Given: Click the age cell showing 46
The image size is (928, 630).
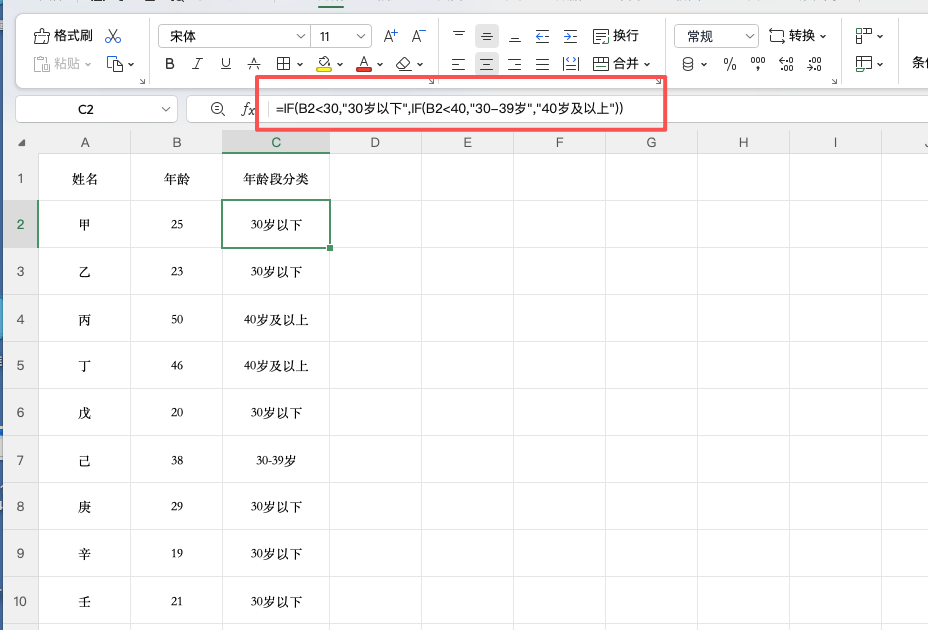Looking at the screenshot, I should [176, 365].
